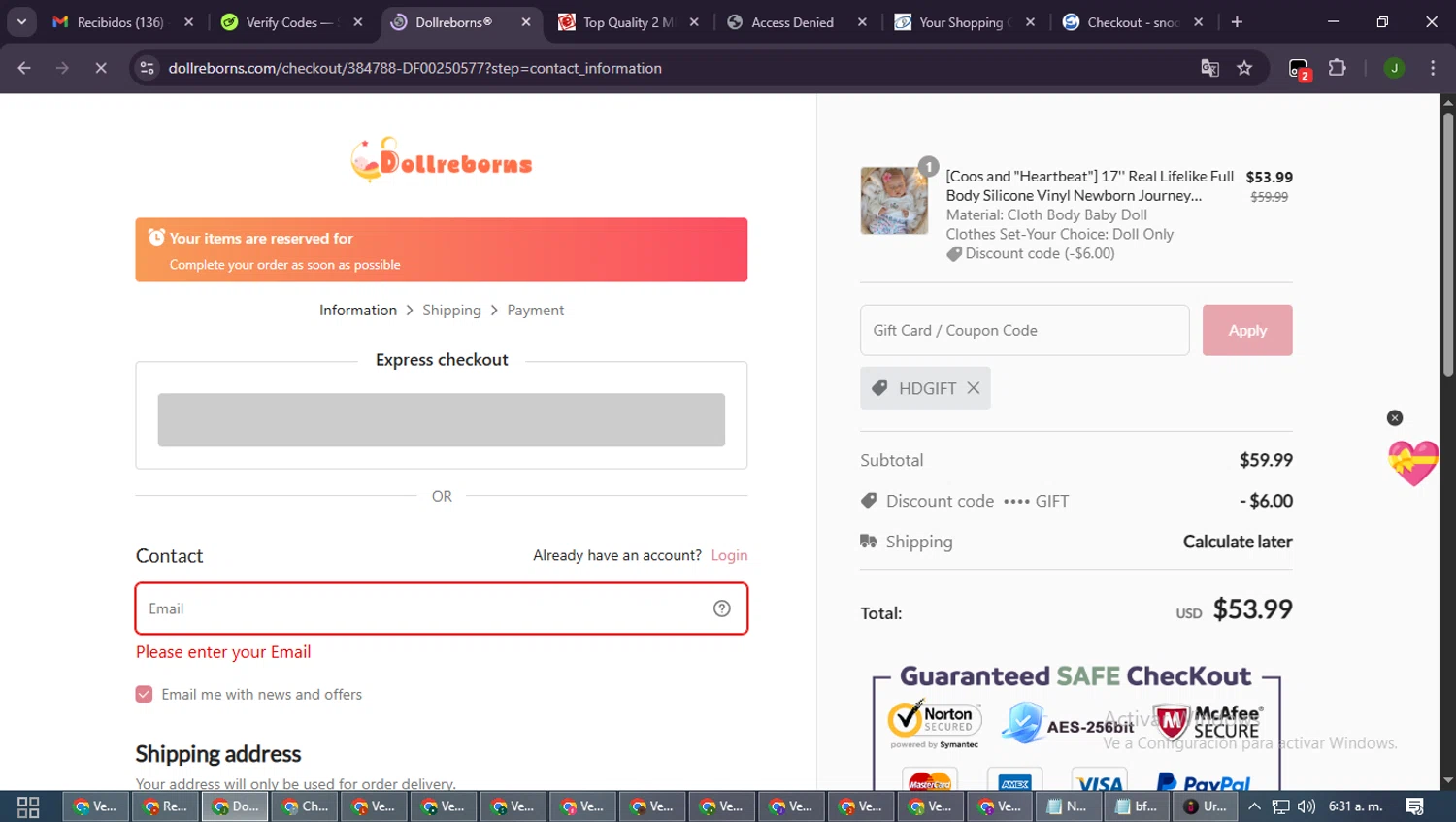The width and height of the screenshot is (1456, 822).
Task: Click the page vertical scrollbar
Action: coord(1447,245)
